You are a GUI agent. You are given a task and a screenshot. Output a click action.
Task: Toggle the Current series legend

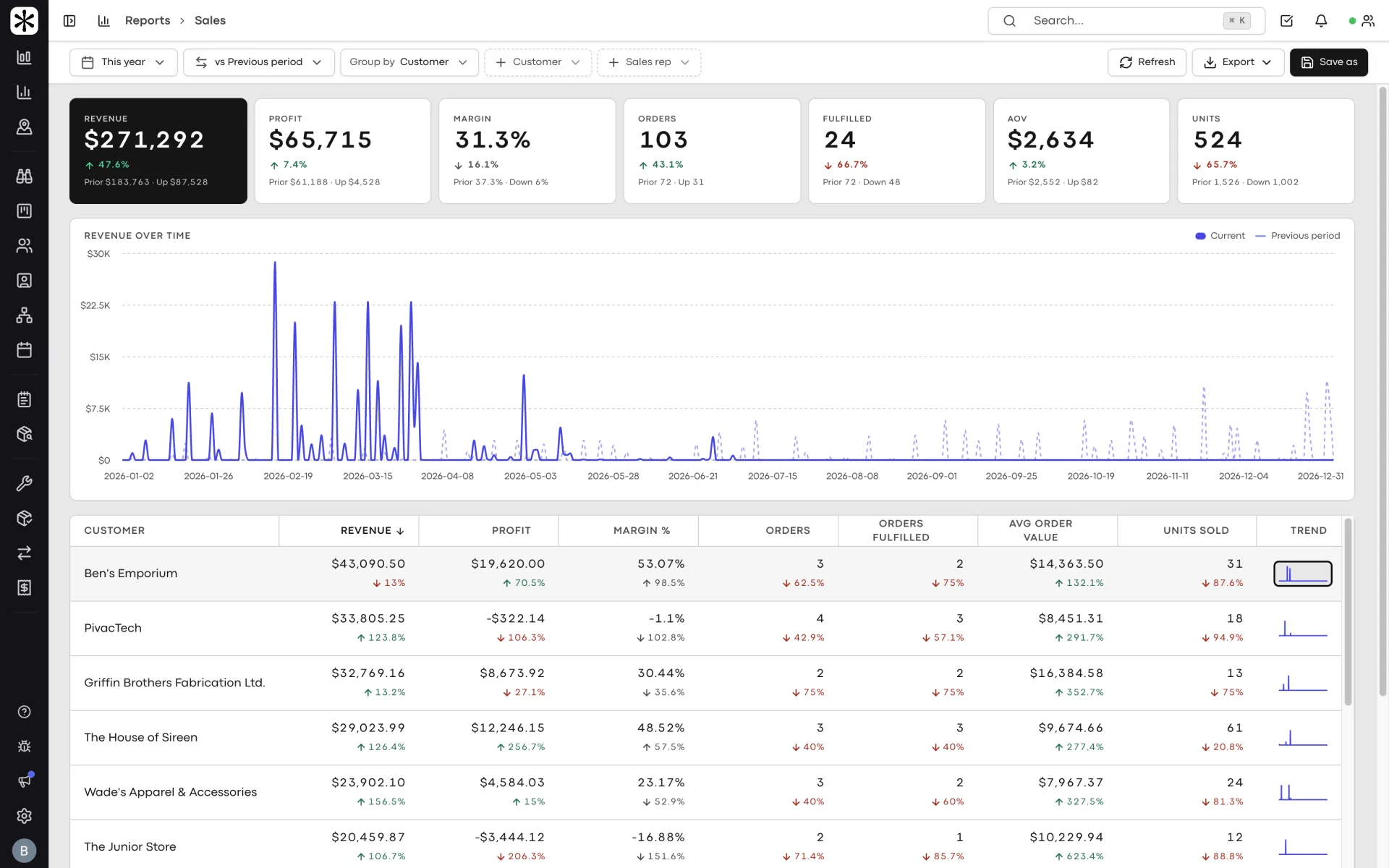1220,236
